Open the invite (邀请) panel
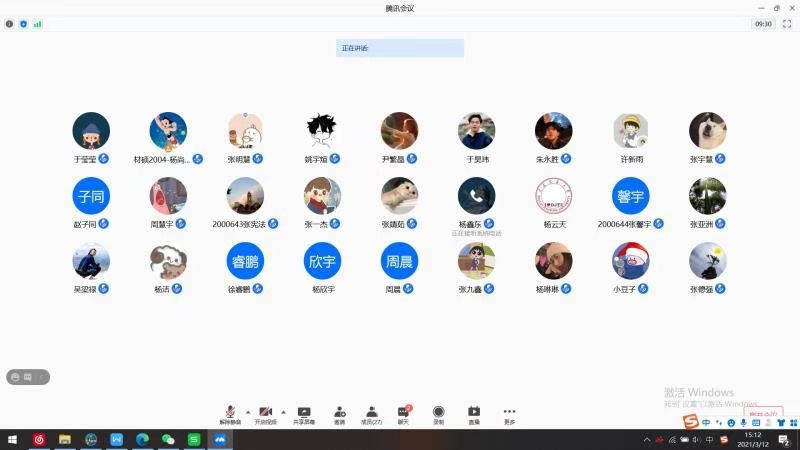Viewport: 800px width, 450px height. click(x=339, y=413)
